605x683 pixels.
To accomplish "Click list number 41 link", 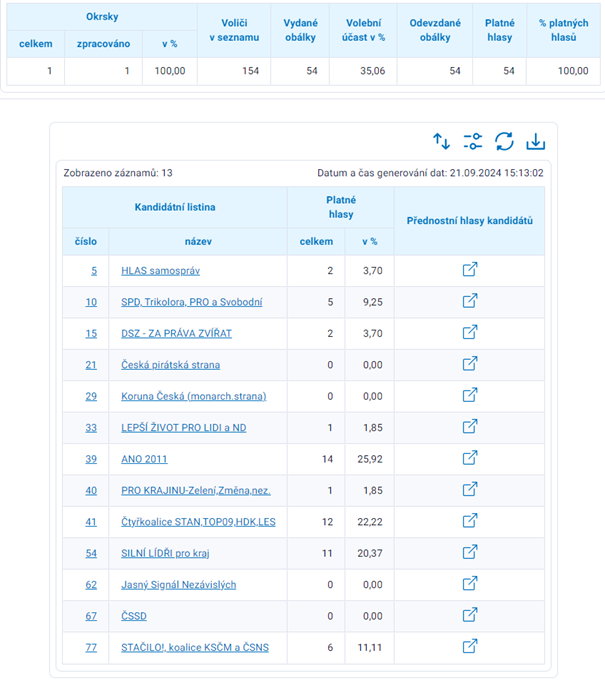I will pyautogui.click(x=91, y=522).
